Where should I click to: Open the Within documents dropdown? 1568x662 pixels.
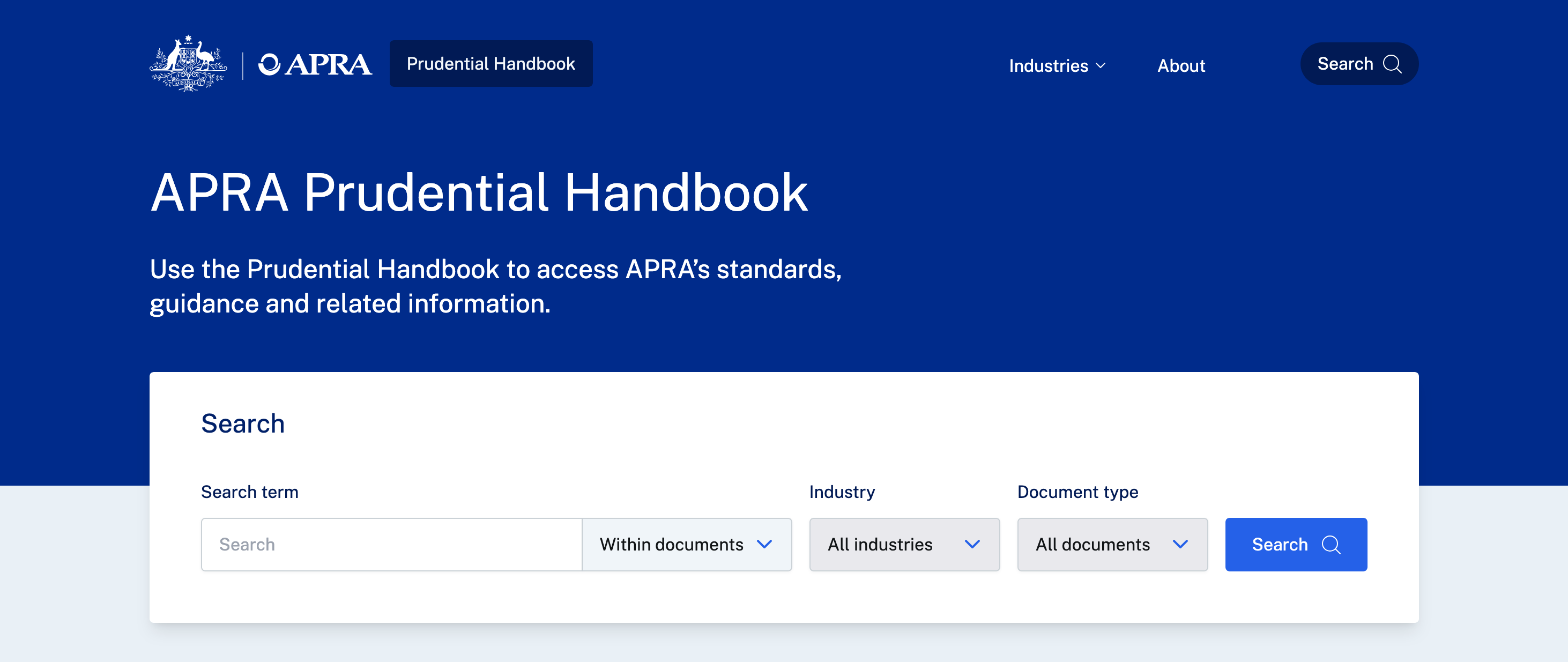[687, 544]
